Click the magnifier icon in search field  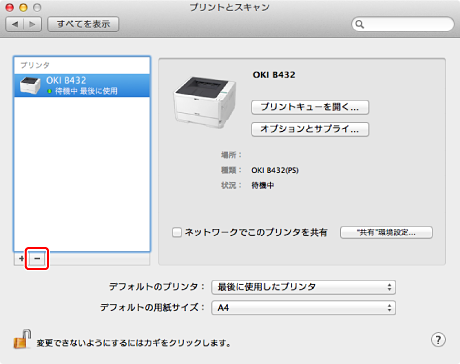pyautogui.click(x=359, y=24)
